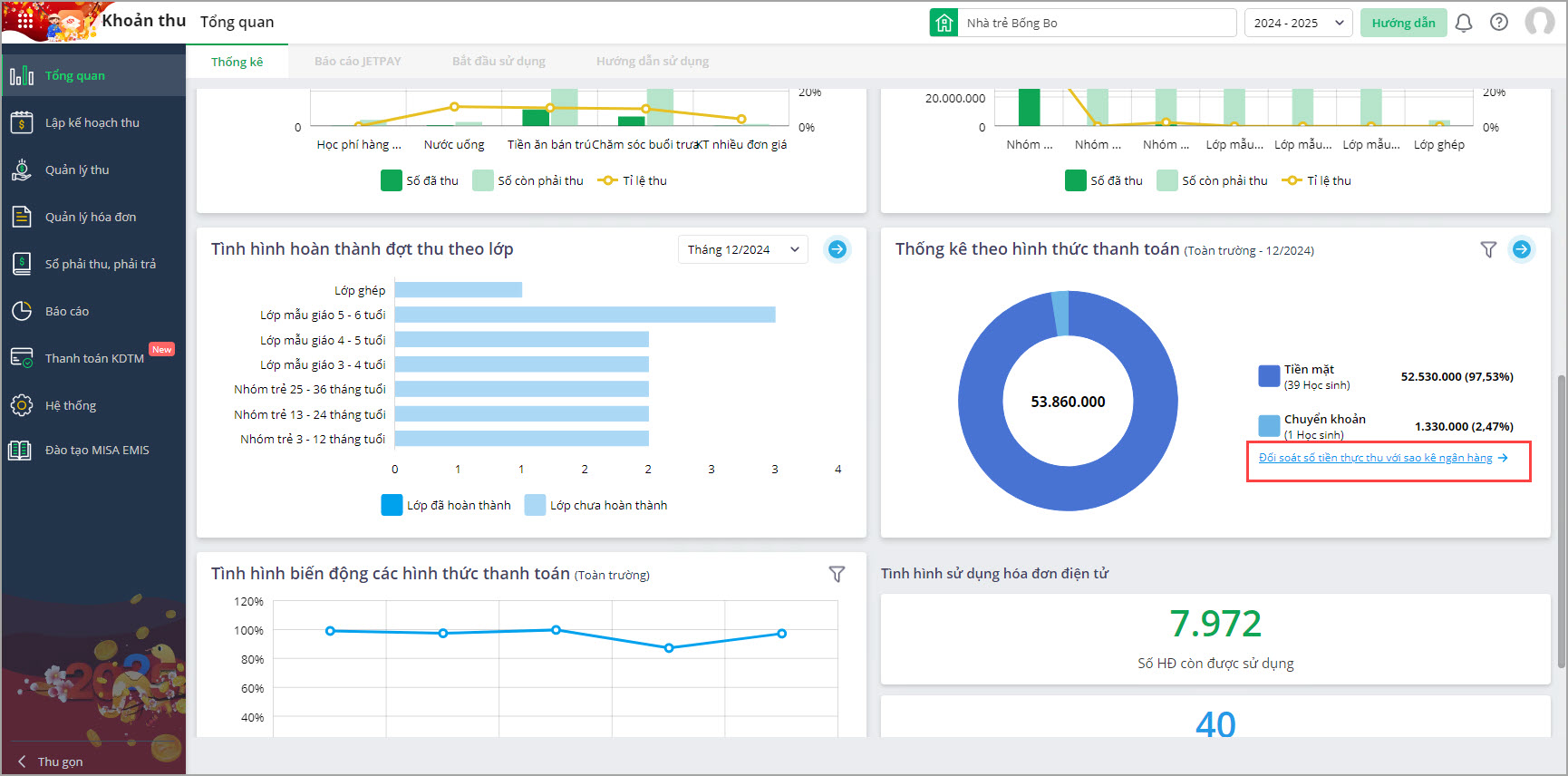
Task: Switch to Báo cáo JETPAY tab
Action: (x=358, y=62)
